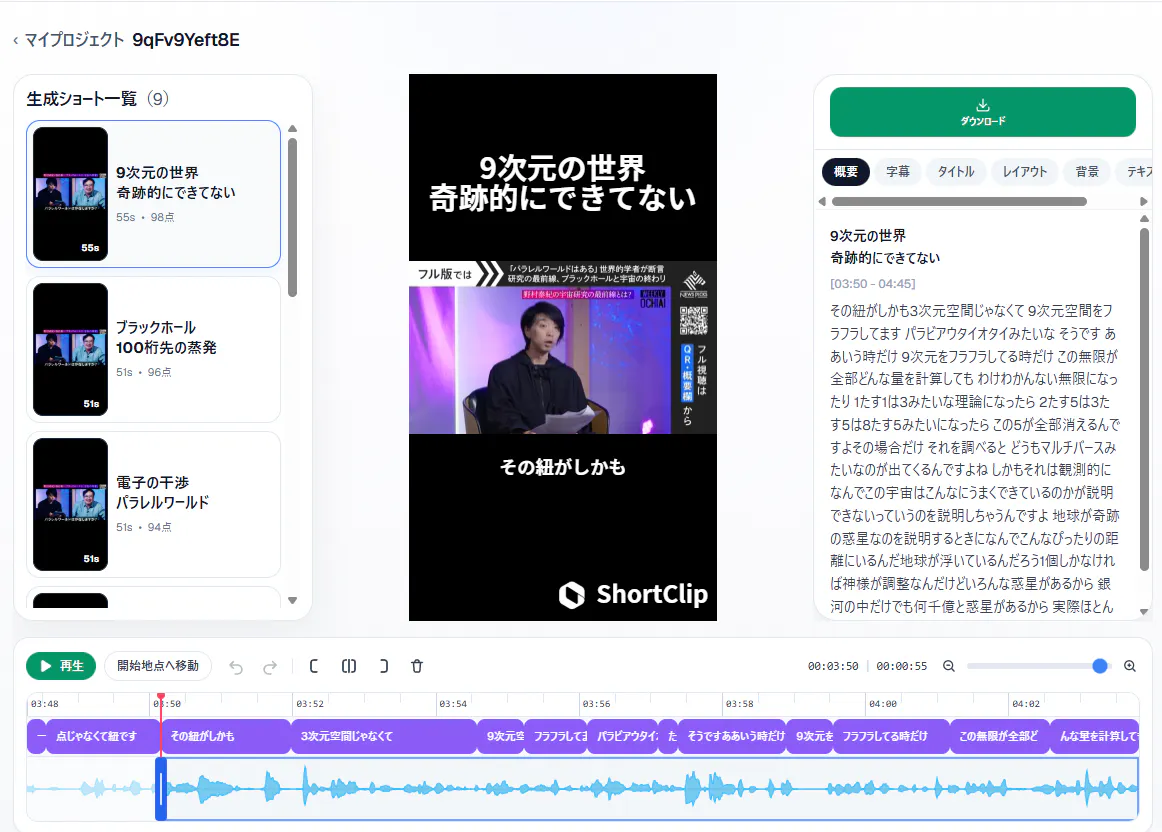Go back to マイプロジェクト via chevron
This screenshot has height=832, width=1162.
(x=16, y=41)
